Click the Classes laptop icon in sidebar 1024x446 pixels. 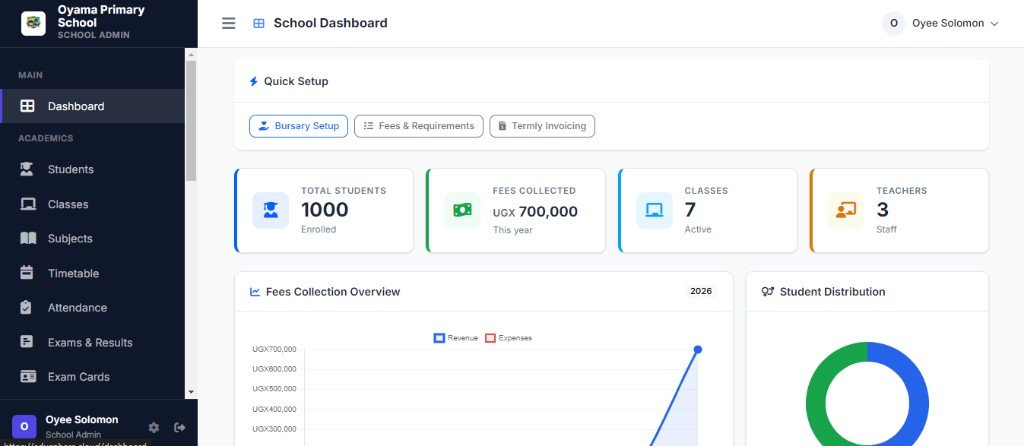coord(27,204)
